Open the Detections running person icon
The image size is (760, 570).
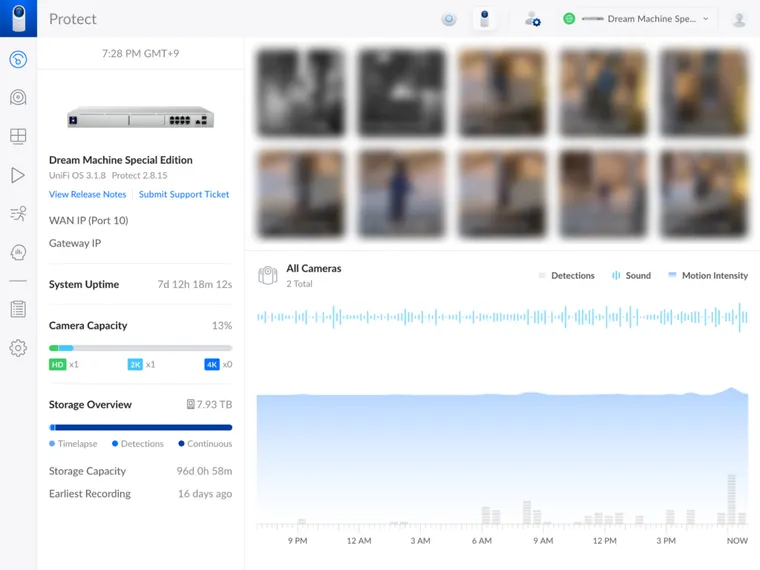tap(18, 214)
